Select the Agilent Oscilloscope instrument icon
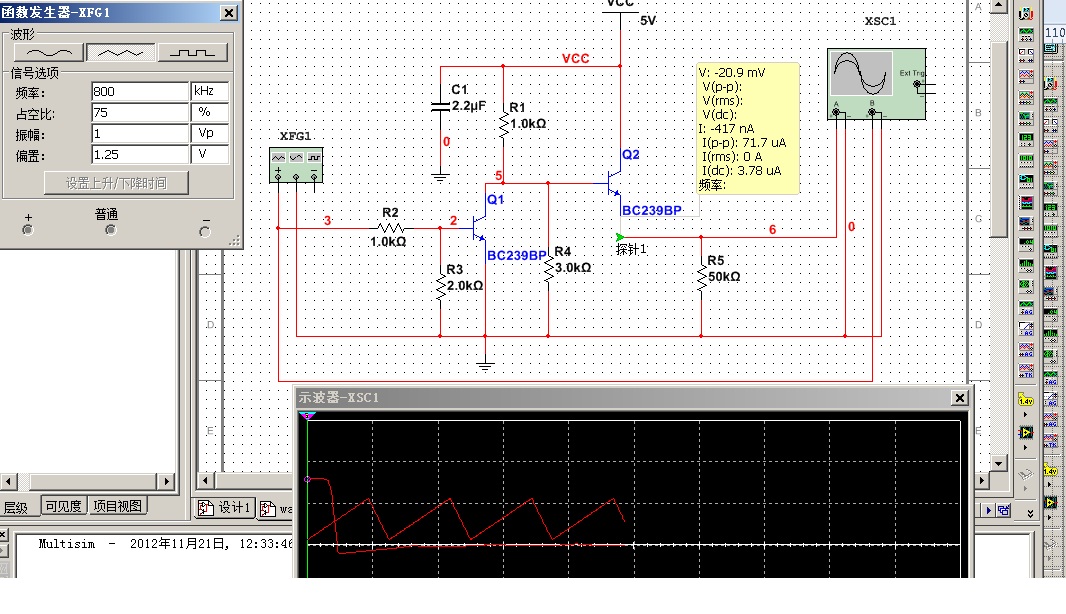Screen dimensions: 1066x614 (x=1026, y=349)
